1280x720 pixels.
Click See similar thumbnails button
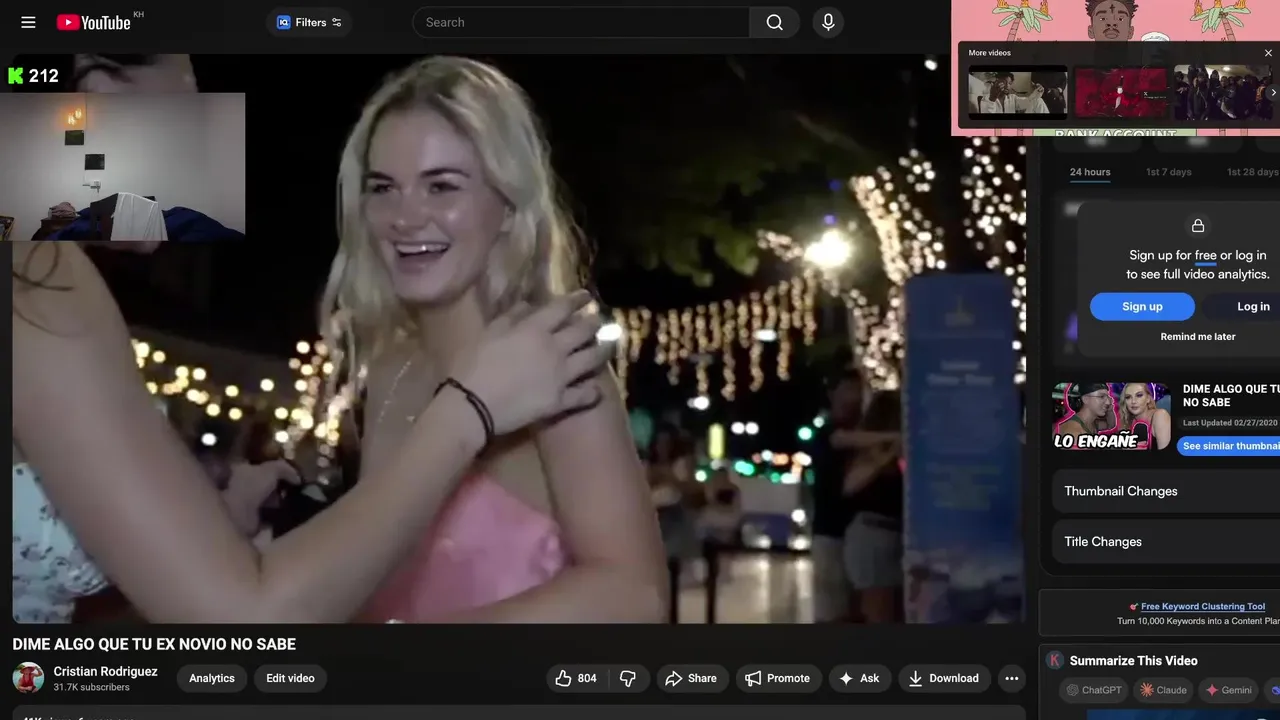tap(1229, 446)
